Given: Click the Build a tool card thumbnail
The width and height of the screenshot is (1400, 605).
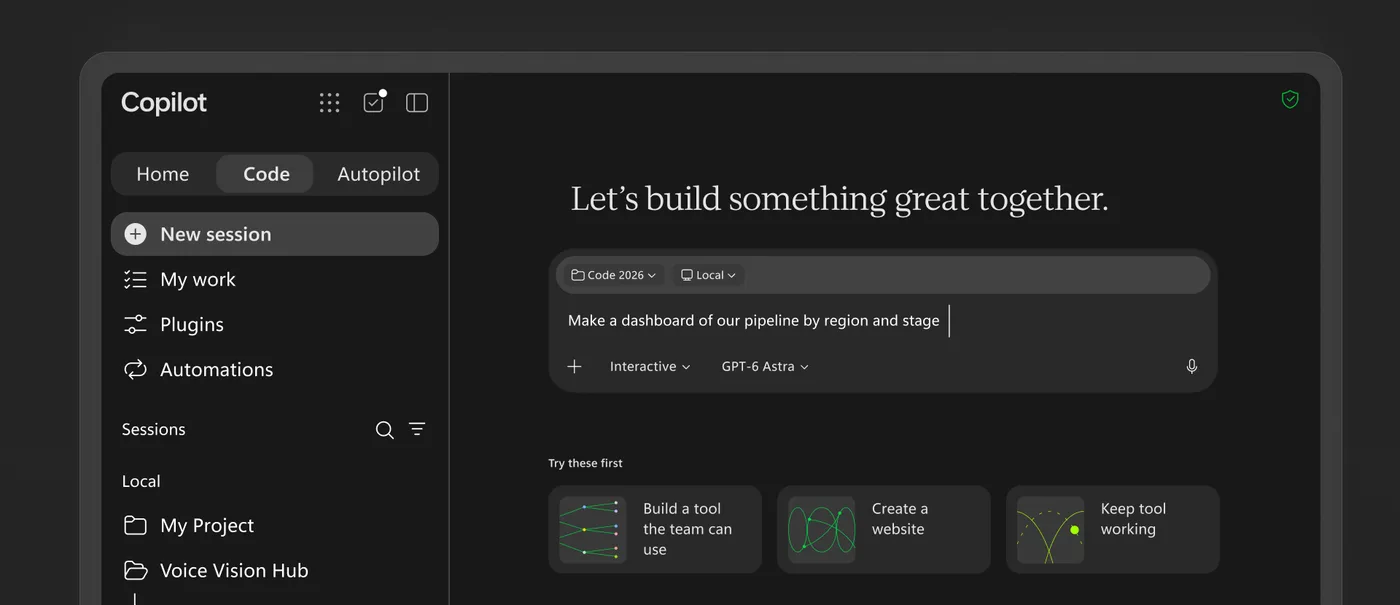Looking at the screenshot, I should point(593,530).
